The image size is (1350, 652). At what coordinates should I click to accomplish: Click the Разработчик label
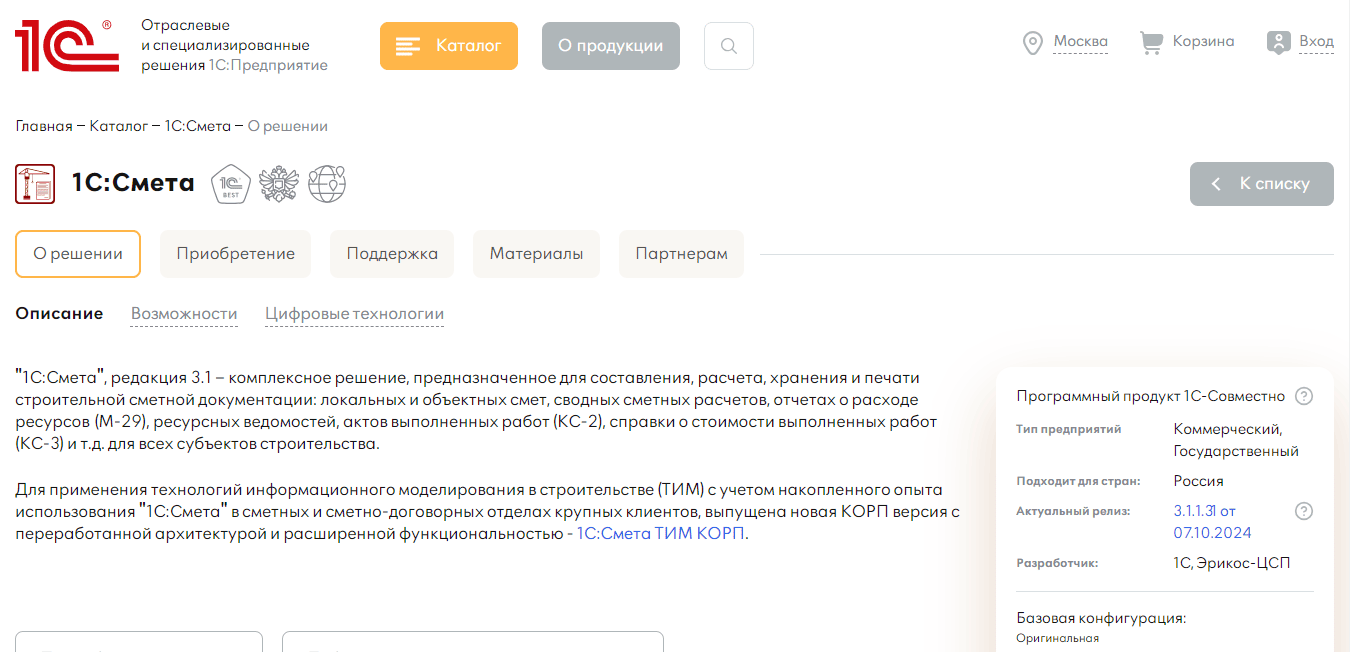(1057, 563)
